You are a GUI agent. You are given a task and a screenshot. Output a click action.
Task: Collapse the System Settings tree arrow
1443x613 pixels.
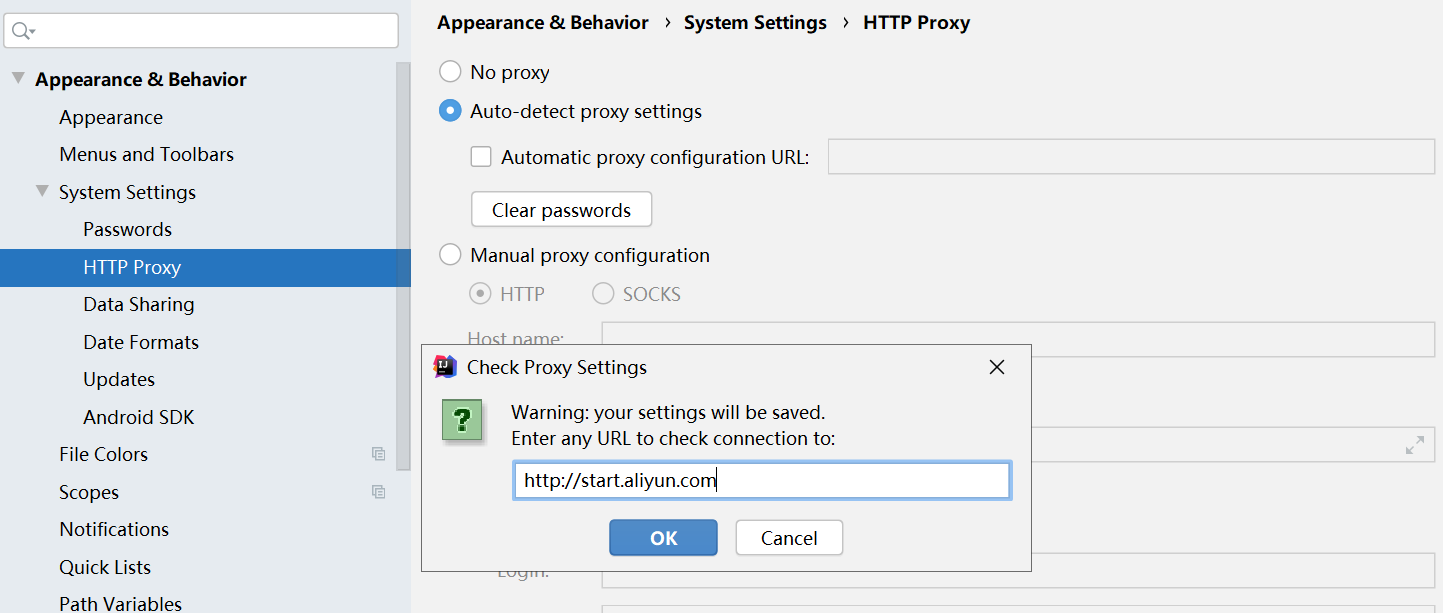tap(42, 191)
